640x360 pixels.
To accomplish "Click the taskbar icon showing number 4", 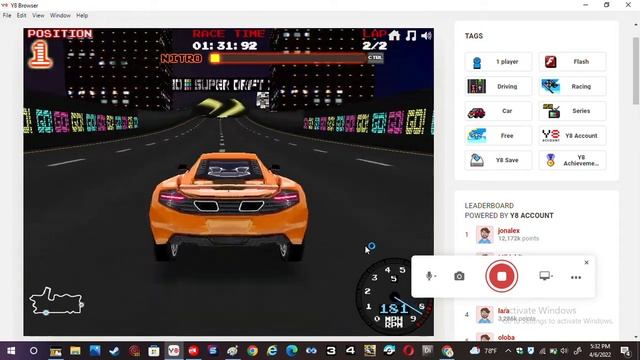I will coord(350,351).
